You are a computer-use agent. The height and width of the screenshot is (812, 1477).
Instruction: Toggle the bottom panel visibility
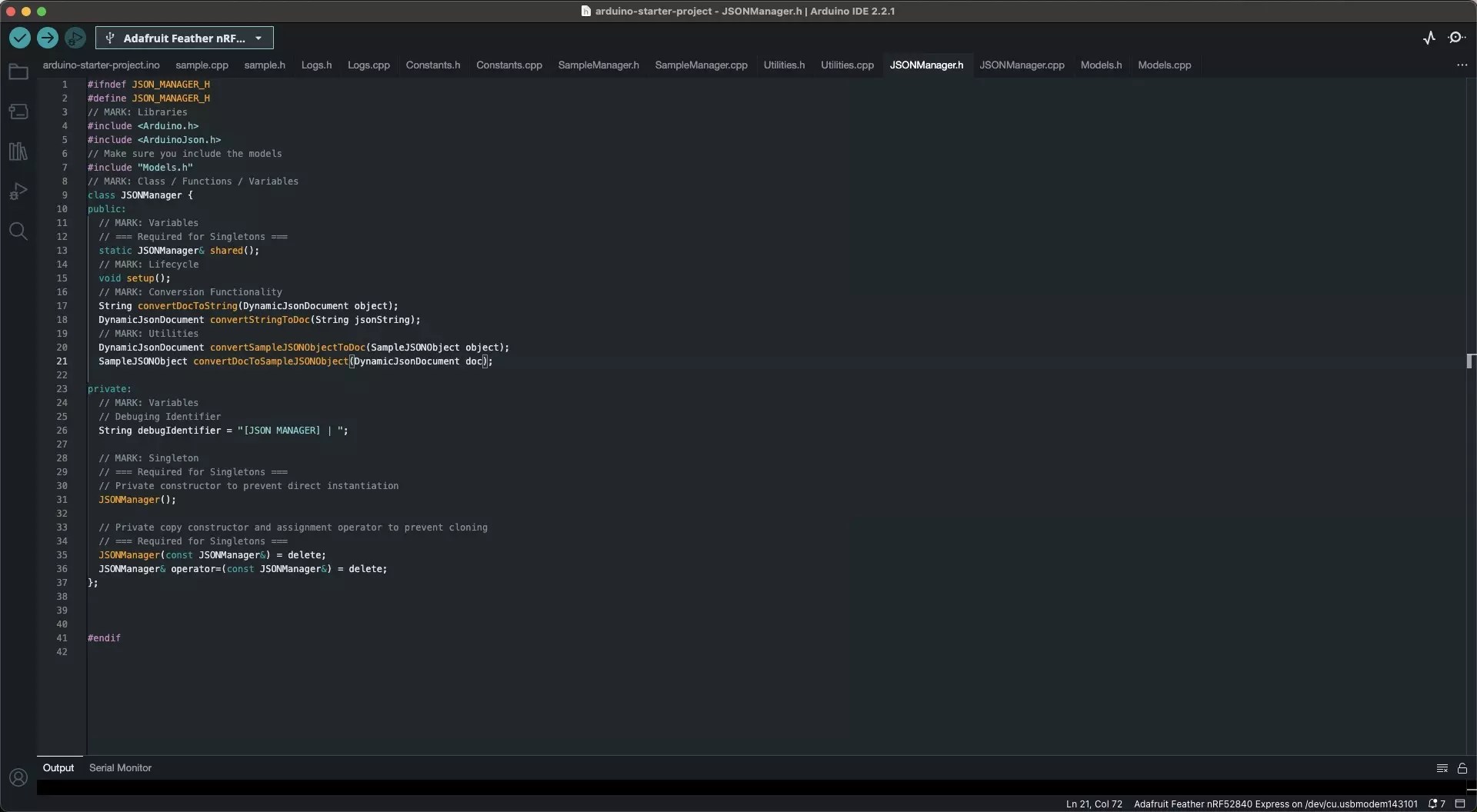1461,804
